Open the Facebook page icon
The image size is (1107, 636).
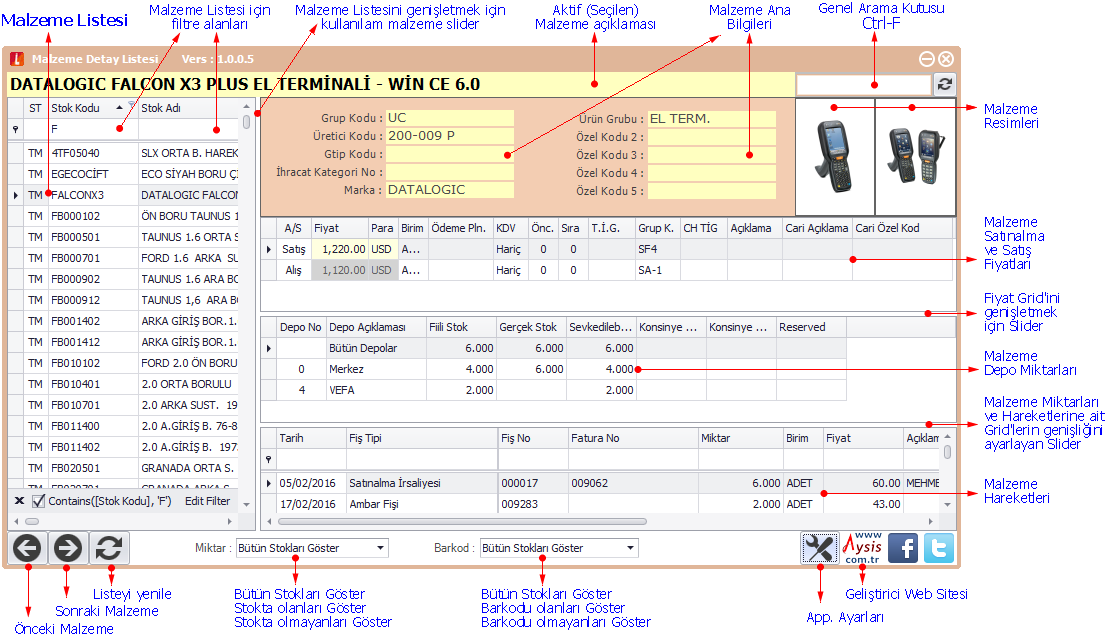(x=903, y=548)
